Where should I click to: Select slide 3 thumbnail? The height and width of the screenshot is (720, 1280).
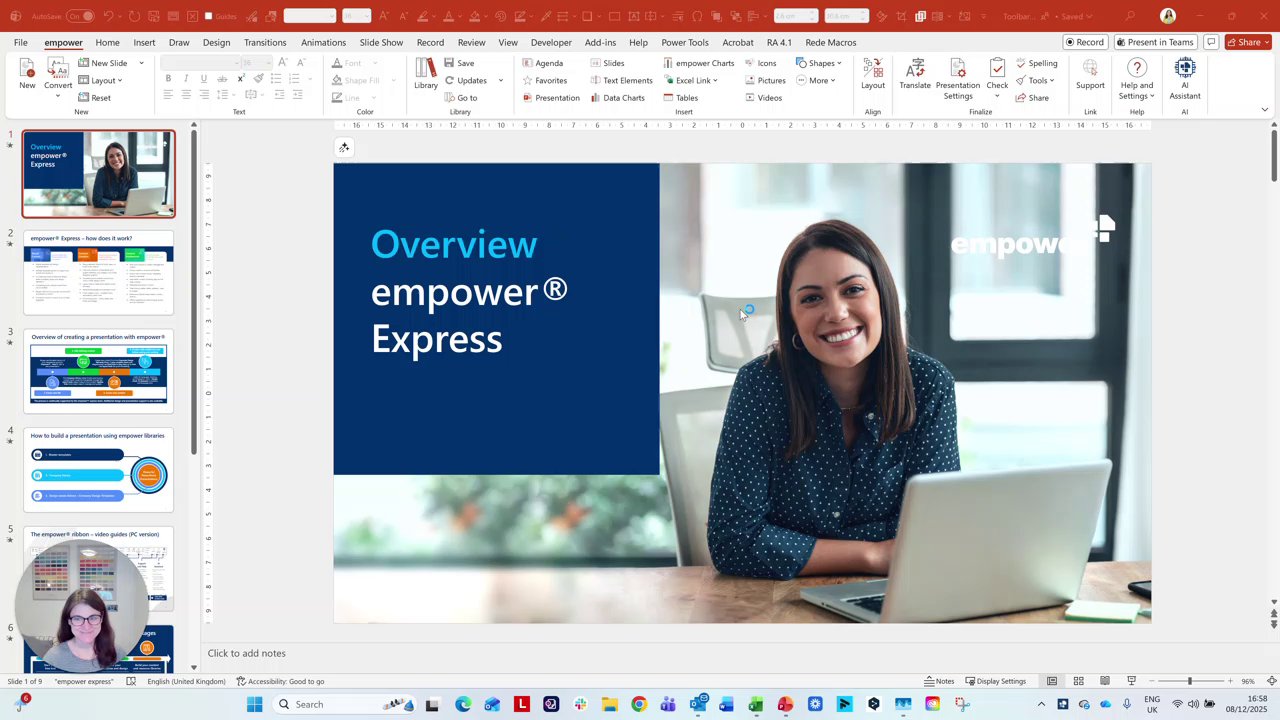pyautogui.click(x=98, y=371)
